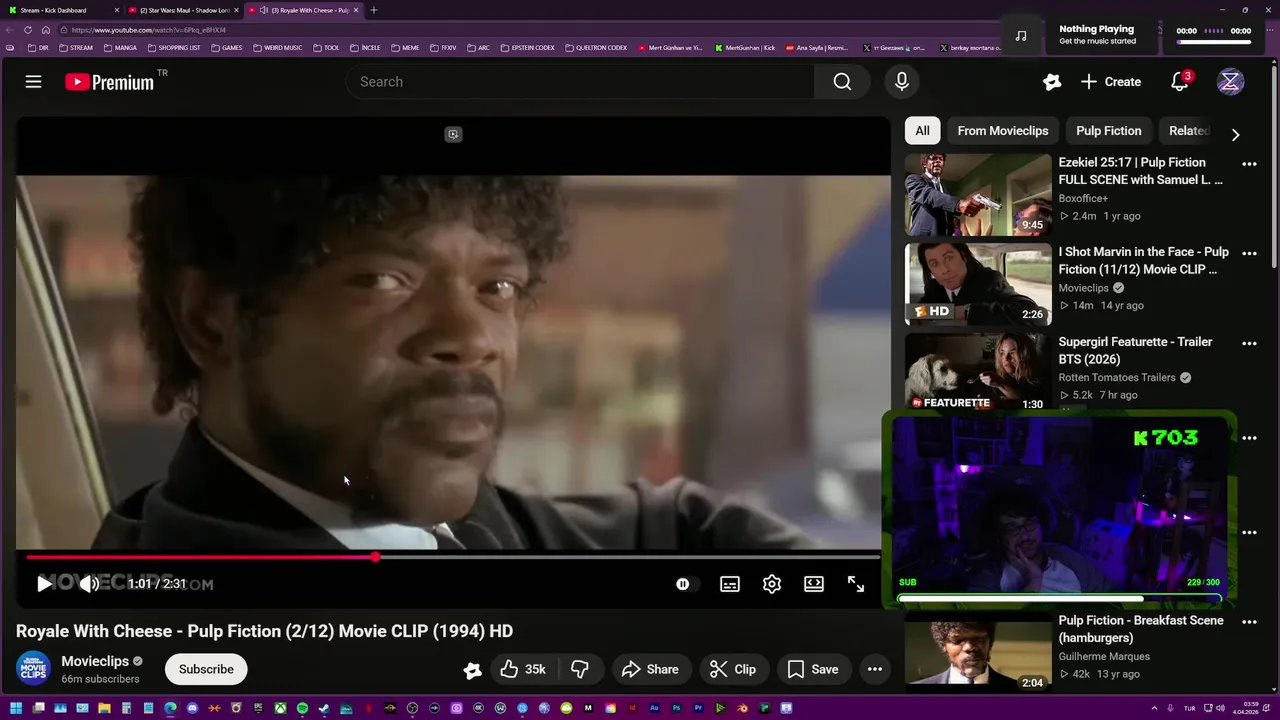The height and width of the screenshot is (720, 1280).
Task: Save video to playlist
Action: [x=813, y=669]
